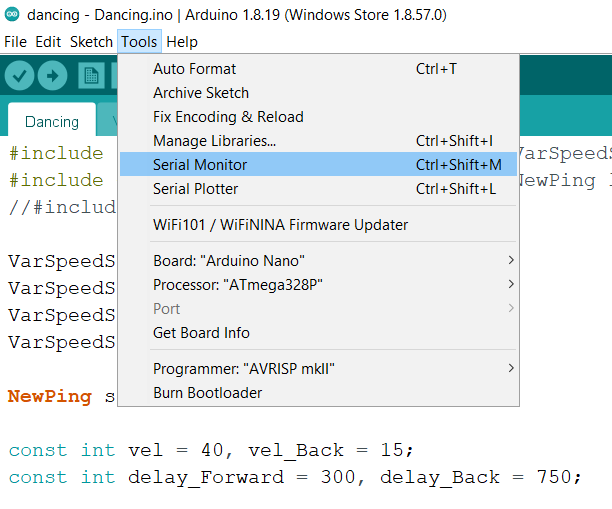This screenshot has height=509, width=612.
Task: Select Burn Bootloader
Action: click(318, 393)
